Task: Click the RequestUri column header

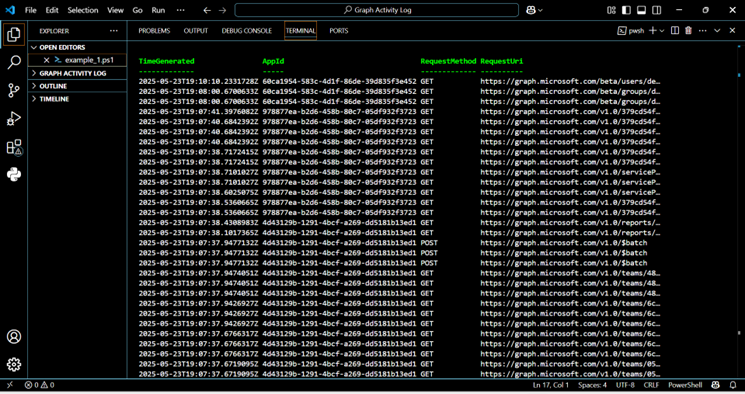Action: [x=501, y=61]
